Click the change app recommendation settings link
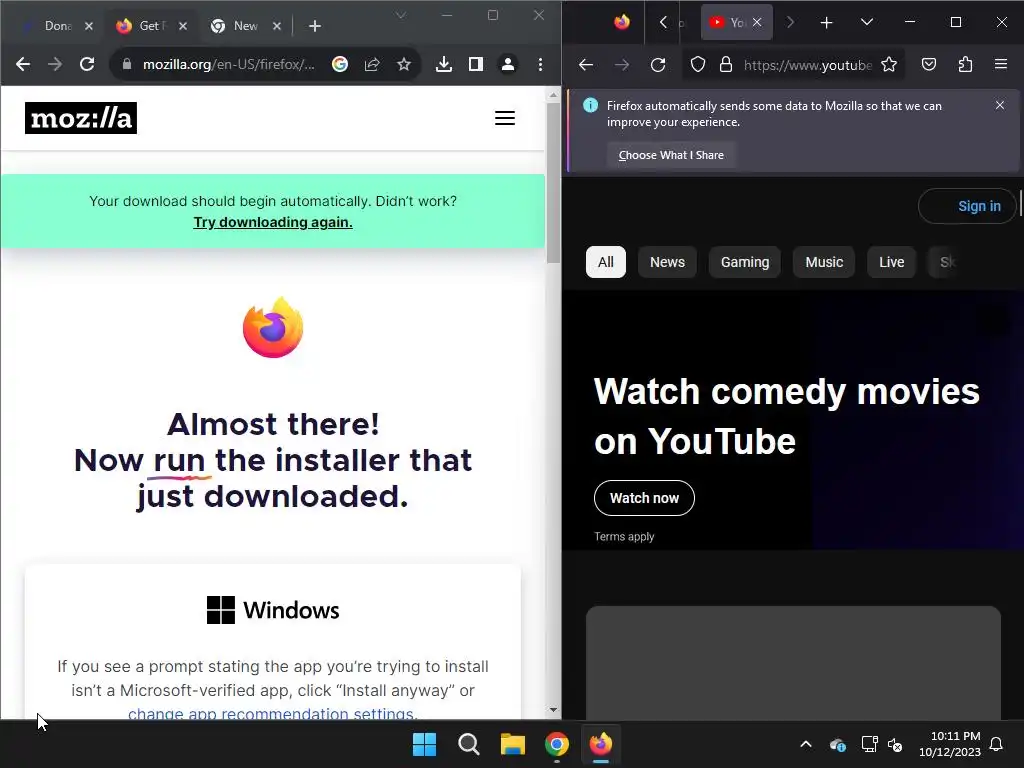The width and height of the screenshot is (1024, 768). [272, 713]
